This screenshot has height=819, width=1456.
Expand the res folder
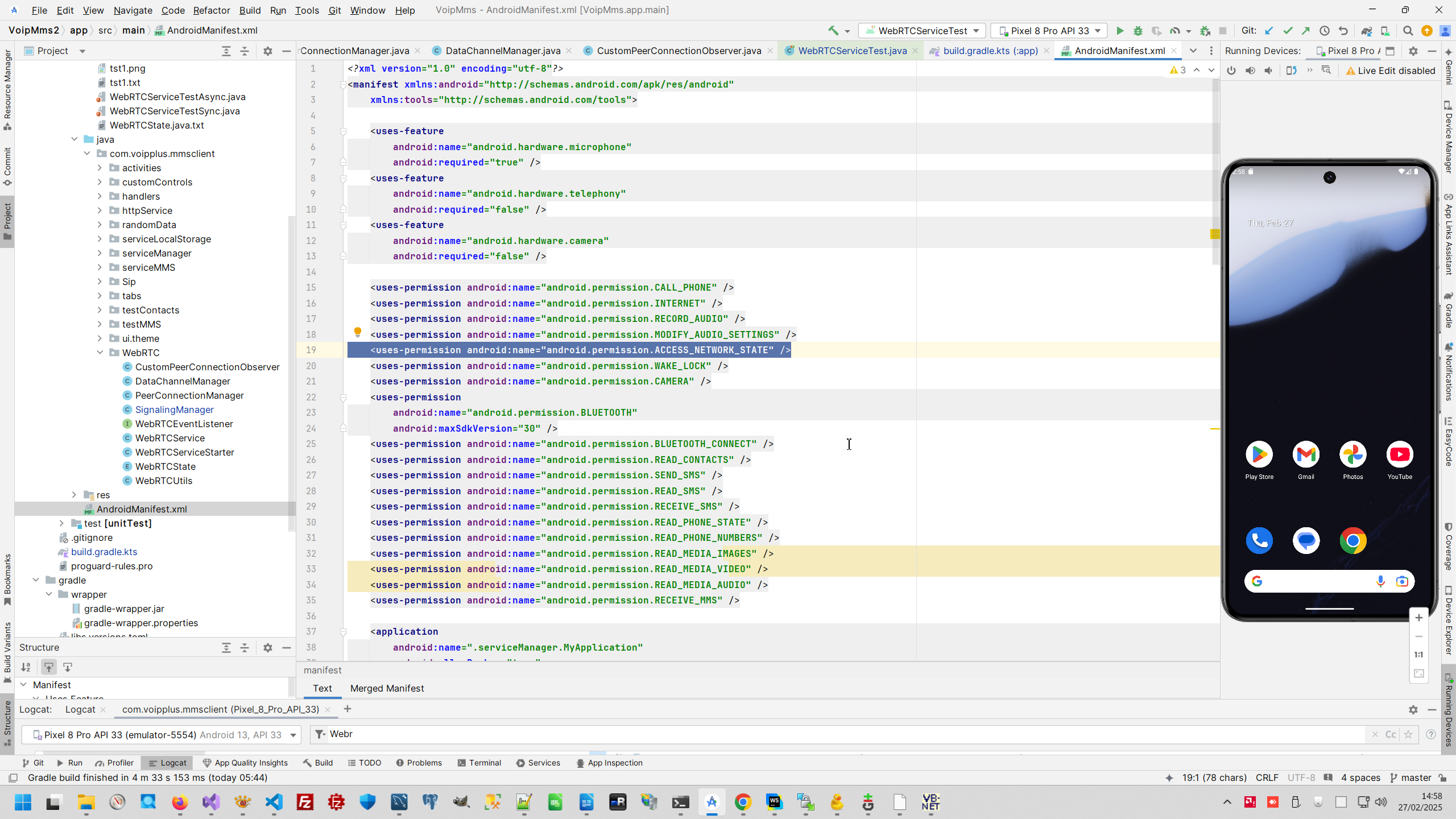(74, 495)
